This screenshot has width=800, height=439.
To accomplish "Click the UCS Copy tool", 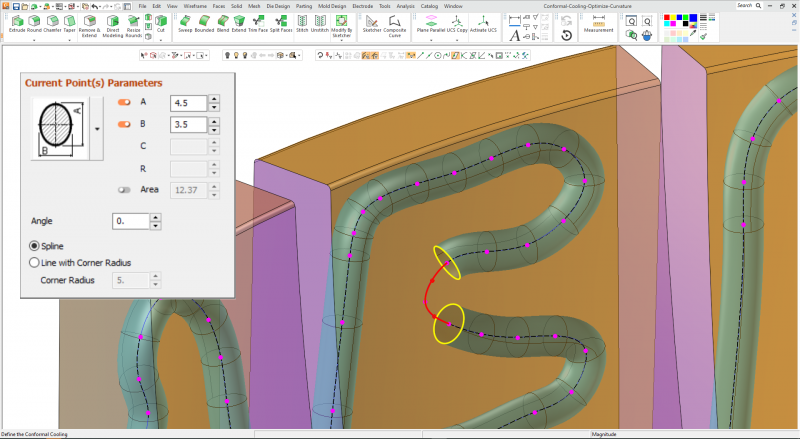I will pos(457,24).
